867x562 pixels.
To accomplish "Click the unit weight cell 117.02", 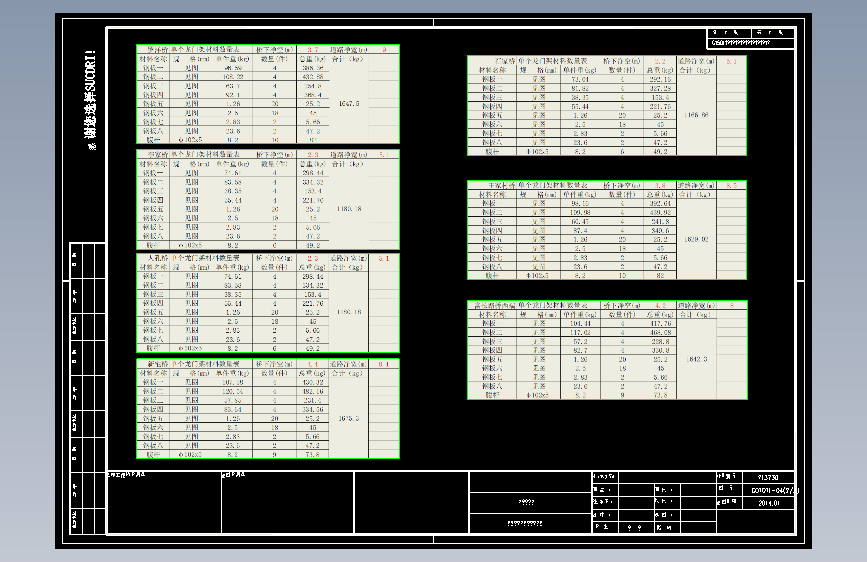I will pos(580,332).
